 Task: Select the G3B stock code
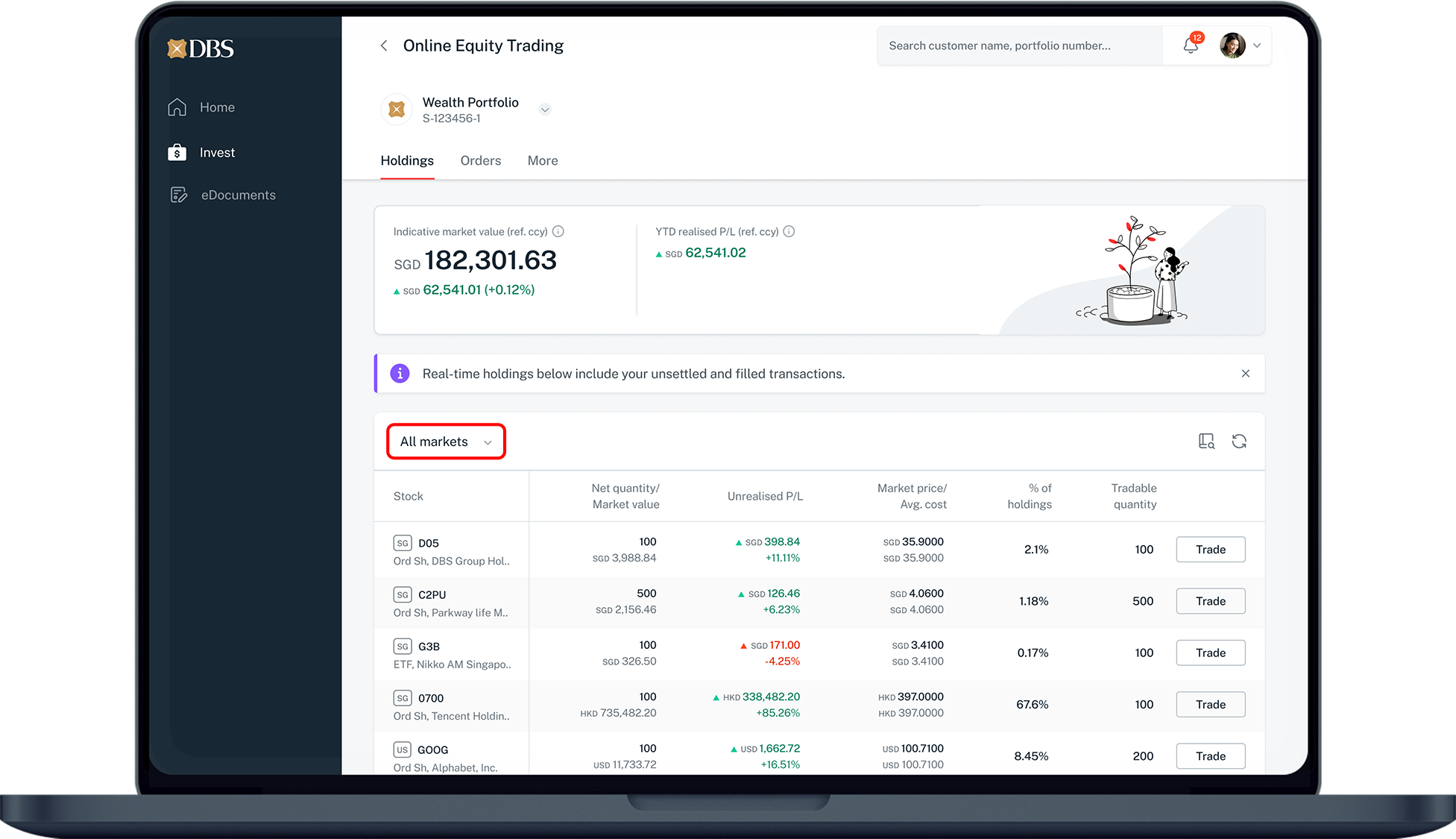click(x=429, y=646)
